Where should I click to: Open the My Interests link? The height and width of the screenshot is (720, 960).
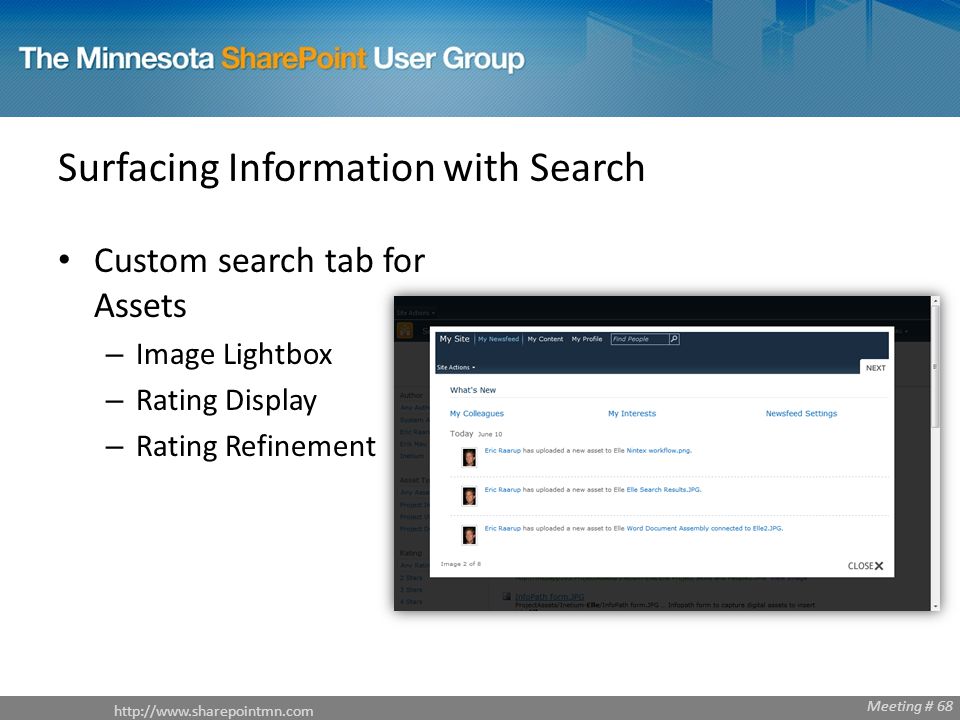632,413
